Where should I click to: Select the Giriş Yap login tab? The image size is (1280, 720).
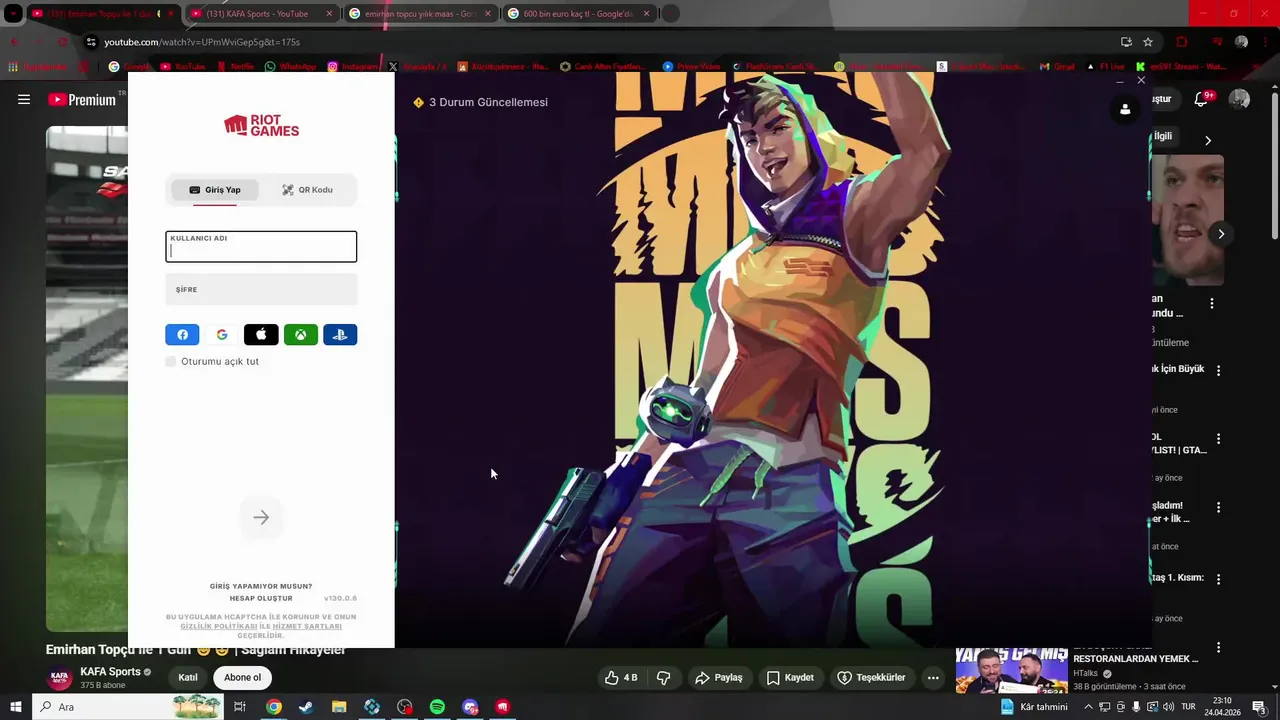(x=215, y=190)
